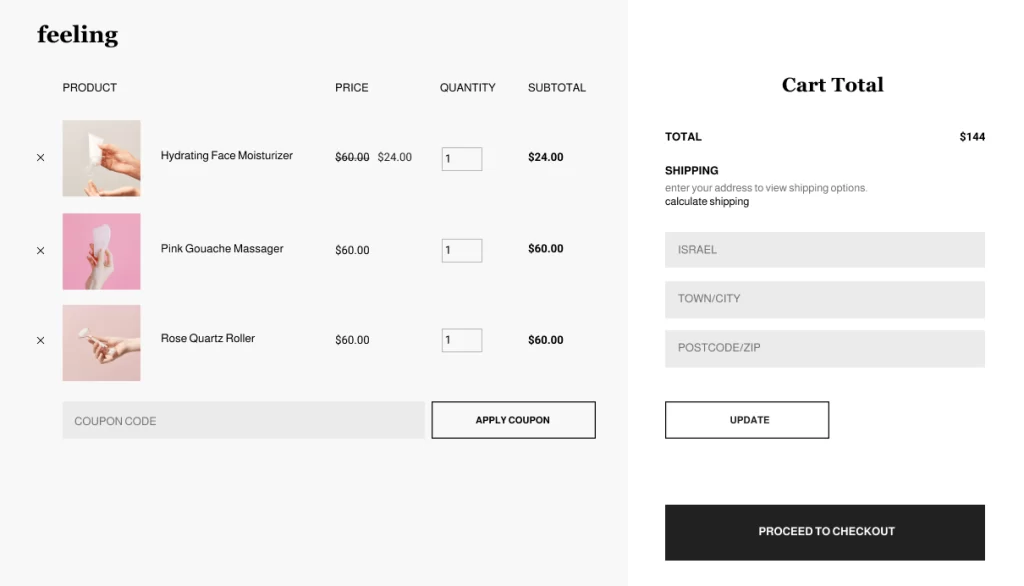Open Pink Gouache Massager product image

click(x=101, y=251)
